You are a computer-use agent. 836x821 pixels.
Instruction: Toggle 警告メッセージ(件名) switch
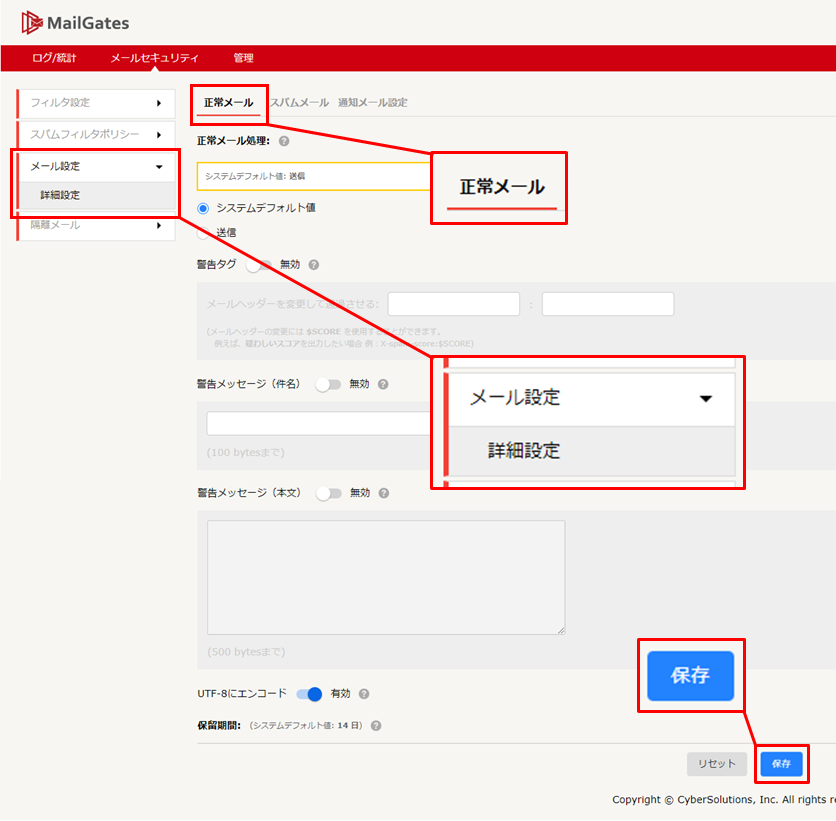[328, 384]
